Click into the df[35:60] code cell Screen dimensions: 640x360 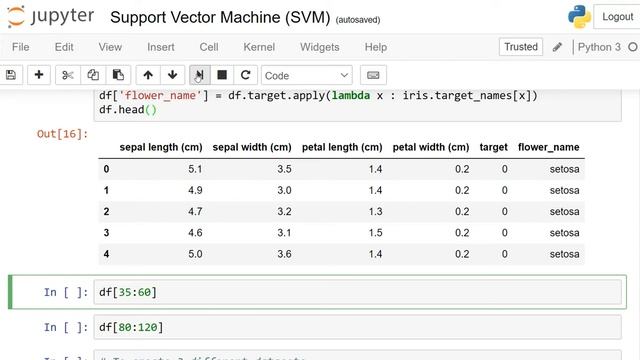(358, 292)
